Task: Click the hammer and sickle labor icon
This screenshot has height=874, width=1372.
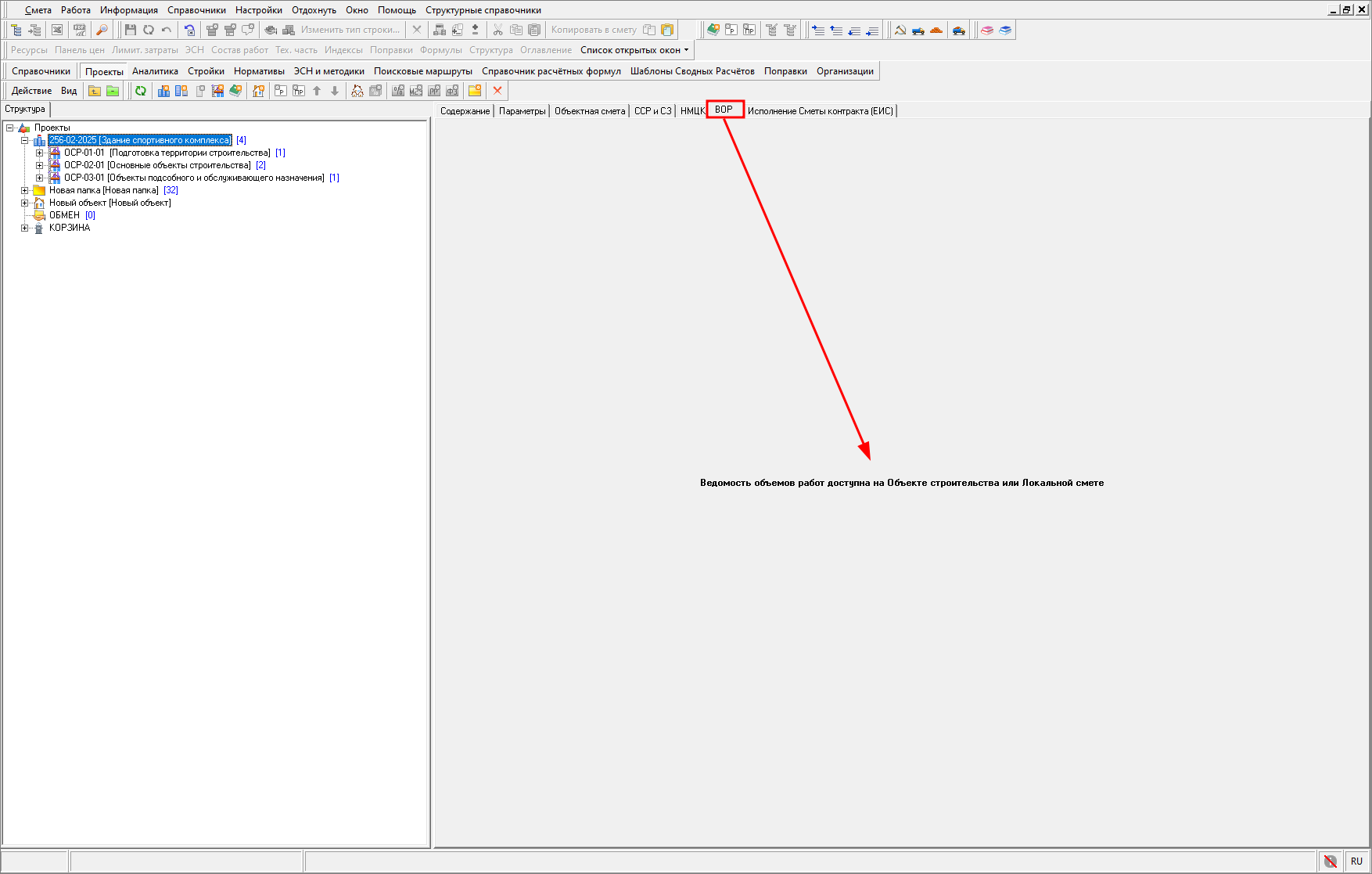Action: (900, 30)
